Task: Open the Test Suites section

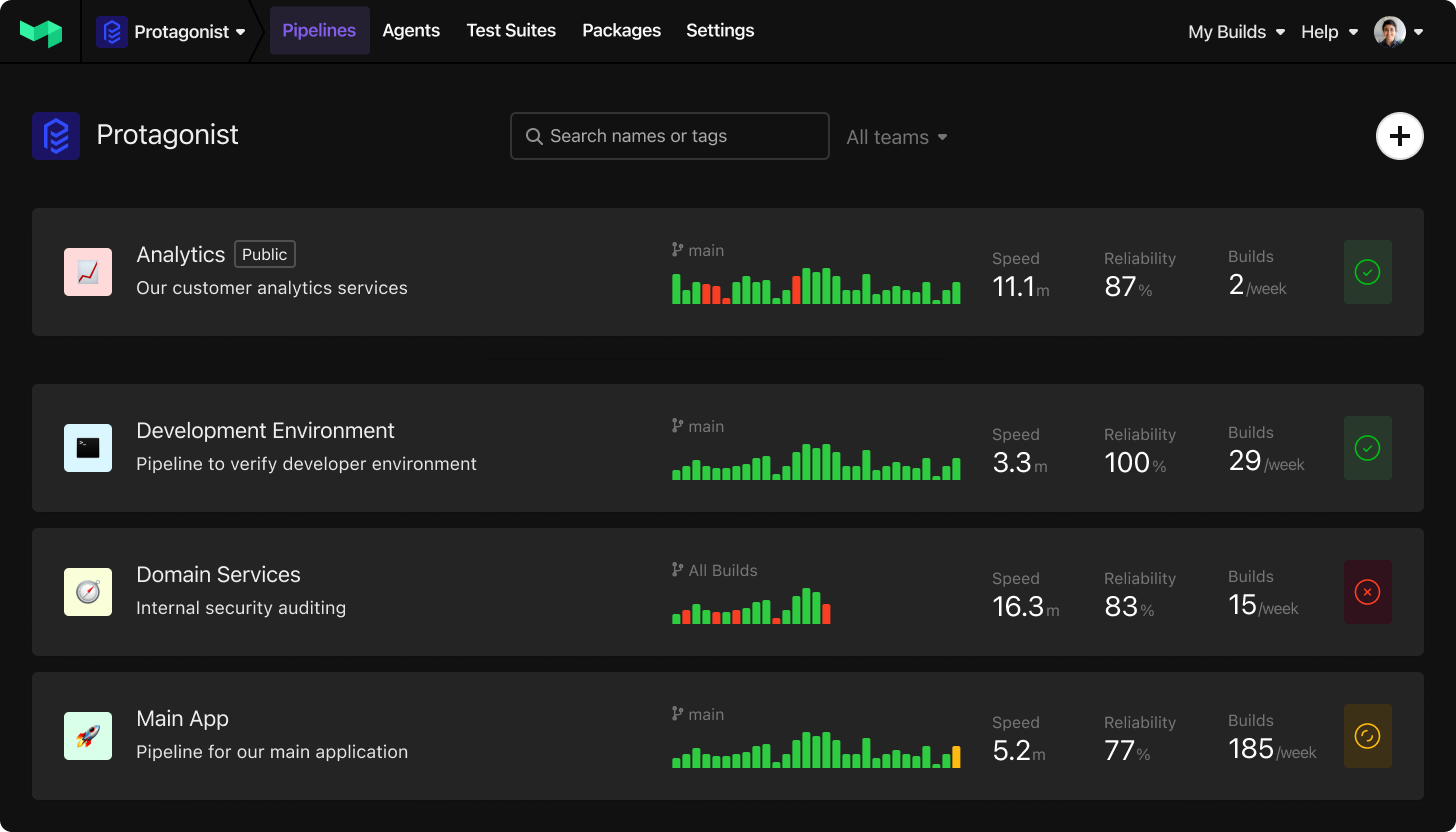Action: (x=511, y=31)
